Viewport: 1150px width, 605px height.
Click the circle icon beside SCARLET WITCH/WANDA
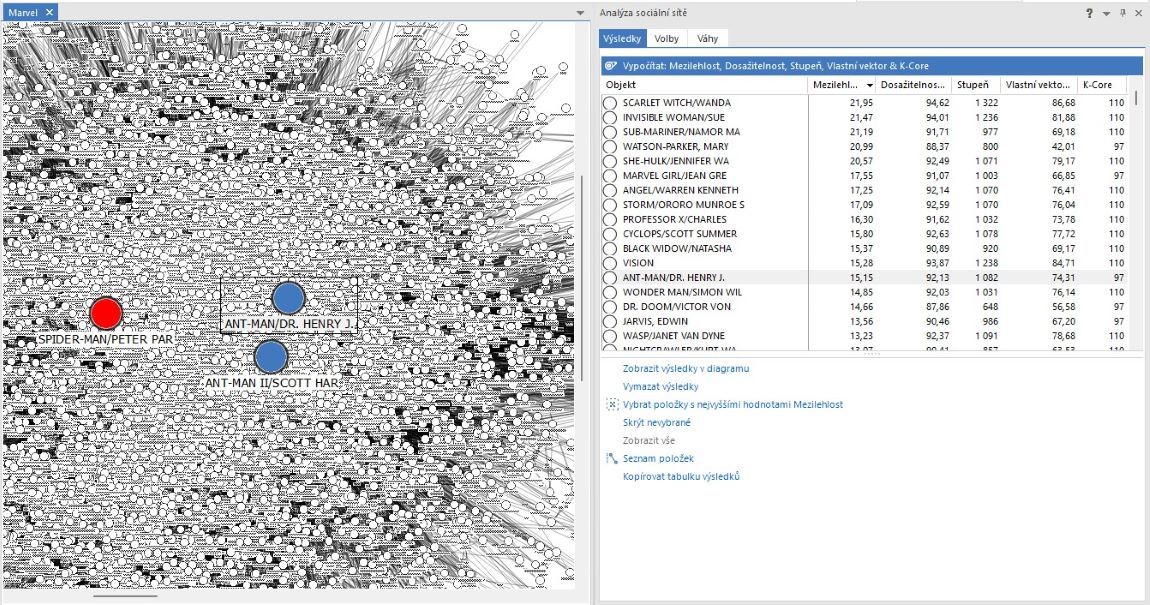pyautogui.click(x=610, y=103)
